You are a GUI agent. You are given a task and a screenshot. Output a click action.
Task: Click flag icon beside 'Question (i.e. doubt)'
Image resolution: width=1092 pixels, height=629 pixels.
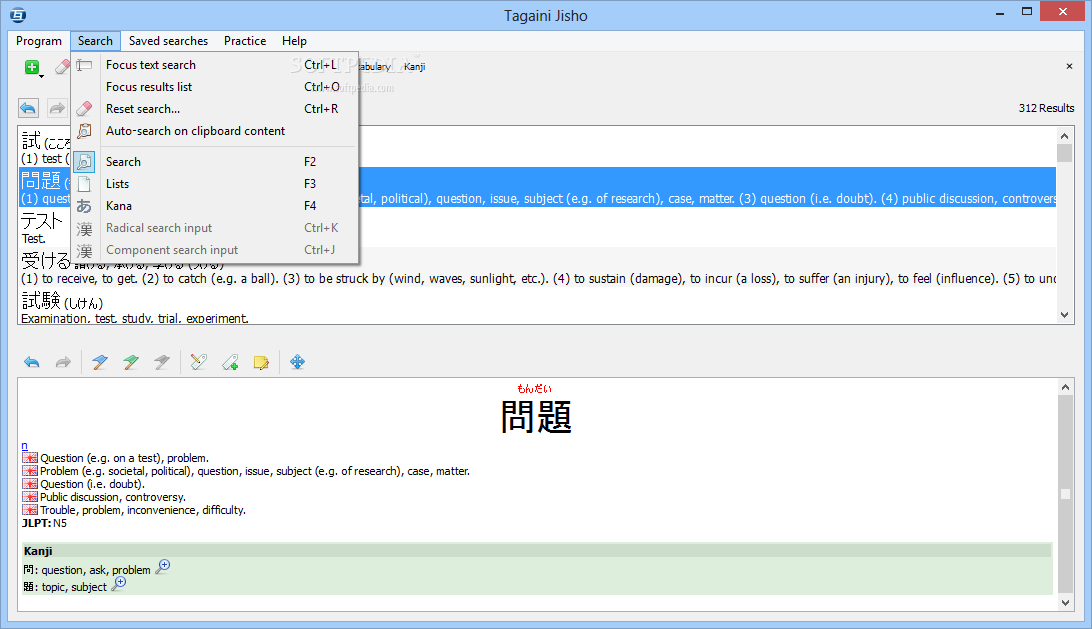(30, 484)
